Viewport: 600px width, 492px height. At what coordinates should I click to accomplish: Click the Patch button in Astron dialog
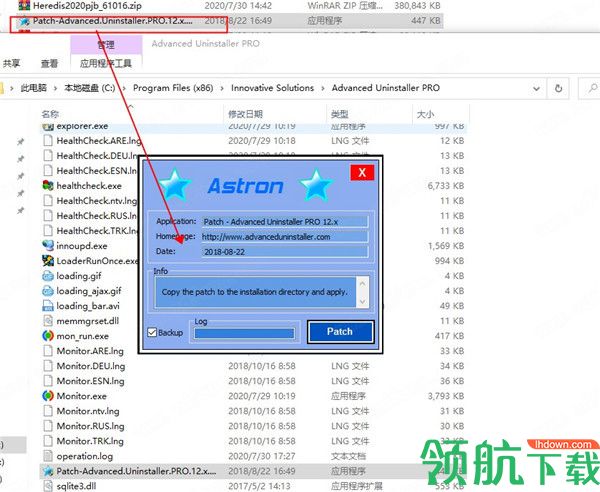click(340, 331)
